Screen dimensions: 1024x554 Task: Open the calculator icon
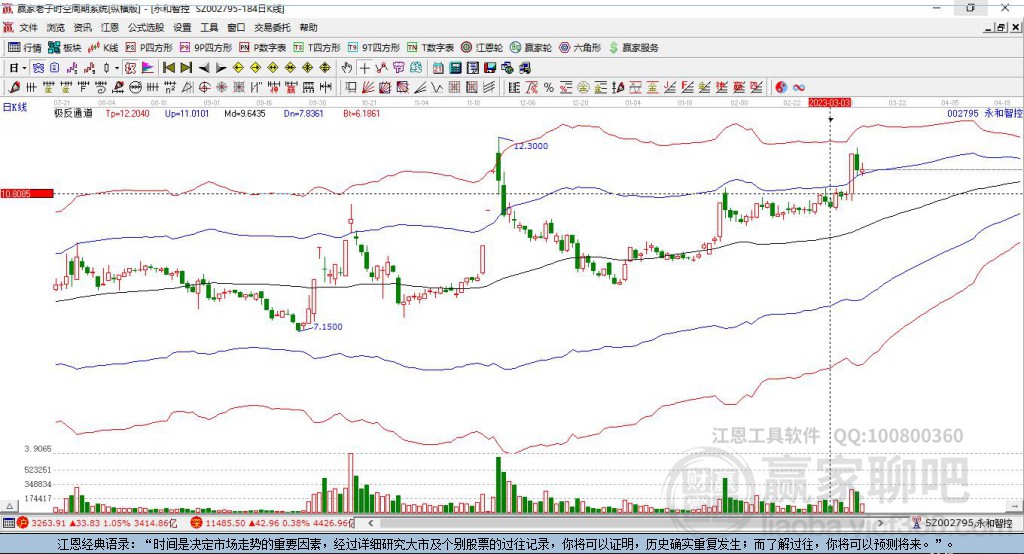(455, 68)
